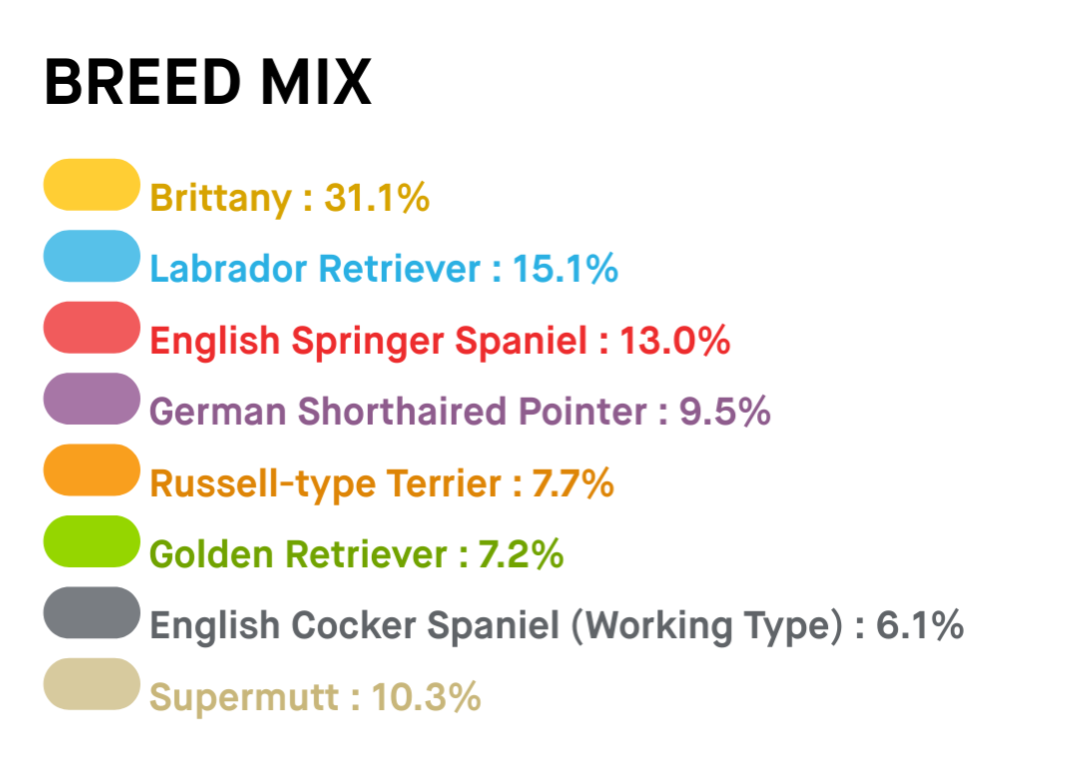Select the English Springer Spaniel name
This screenshot has height=762, width=1079.
(x=368, y=341)
